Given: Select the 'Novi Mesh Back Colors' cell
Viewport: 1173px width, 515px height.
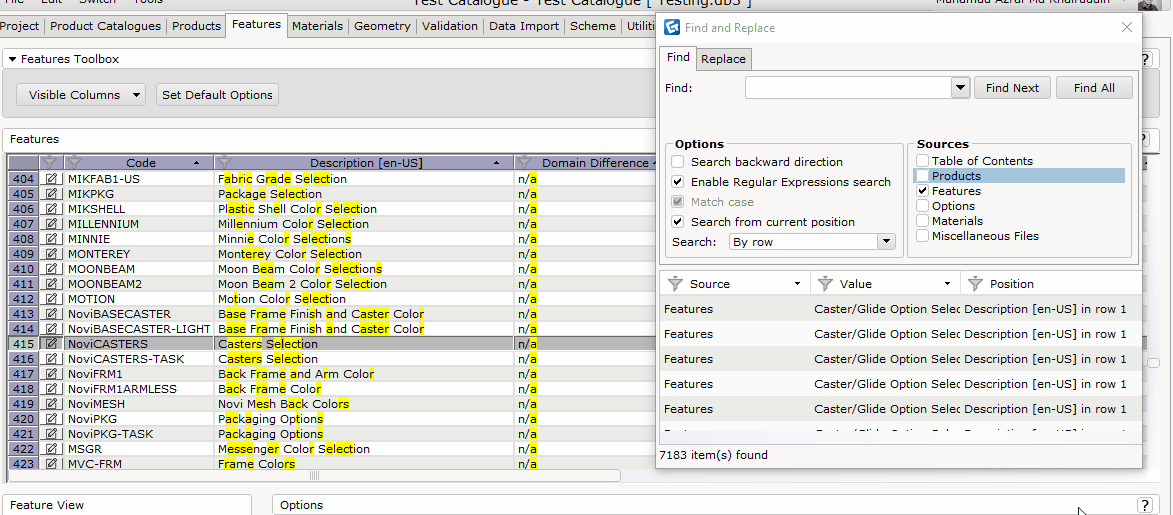Looking at the screenshot, I should click(x=364, y=403).
